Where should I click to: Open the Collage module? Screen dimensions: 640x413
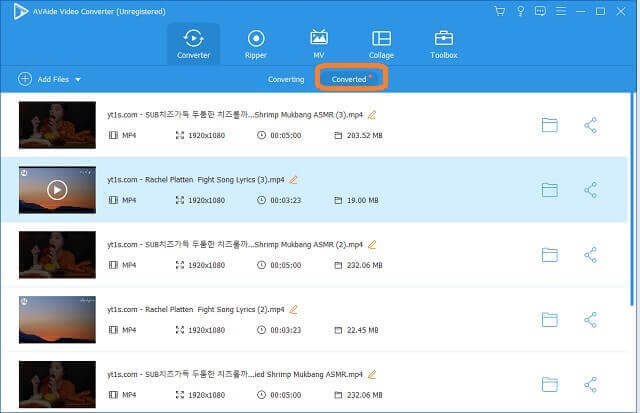(x=381, y=44)
